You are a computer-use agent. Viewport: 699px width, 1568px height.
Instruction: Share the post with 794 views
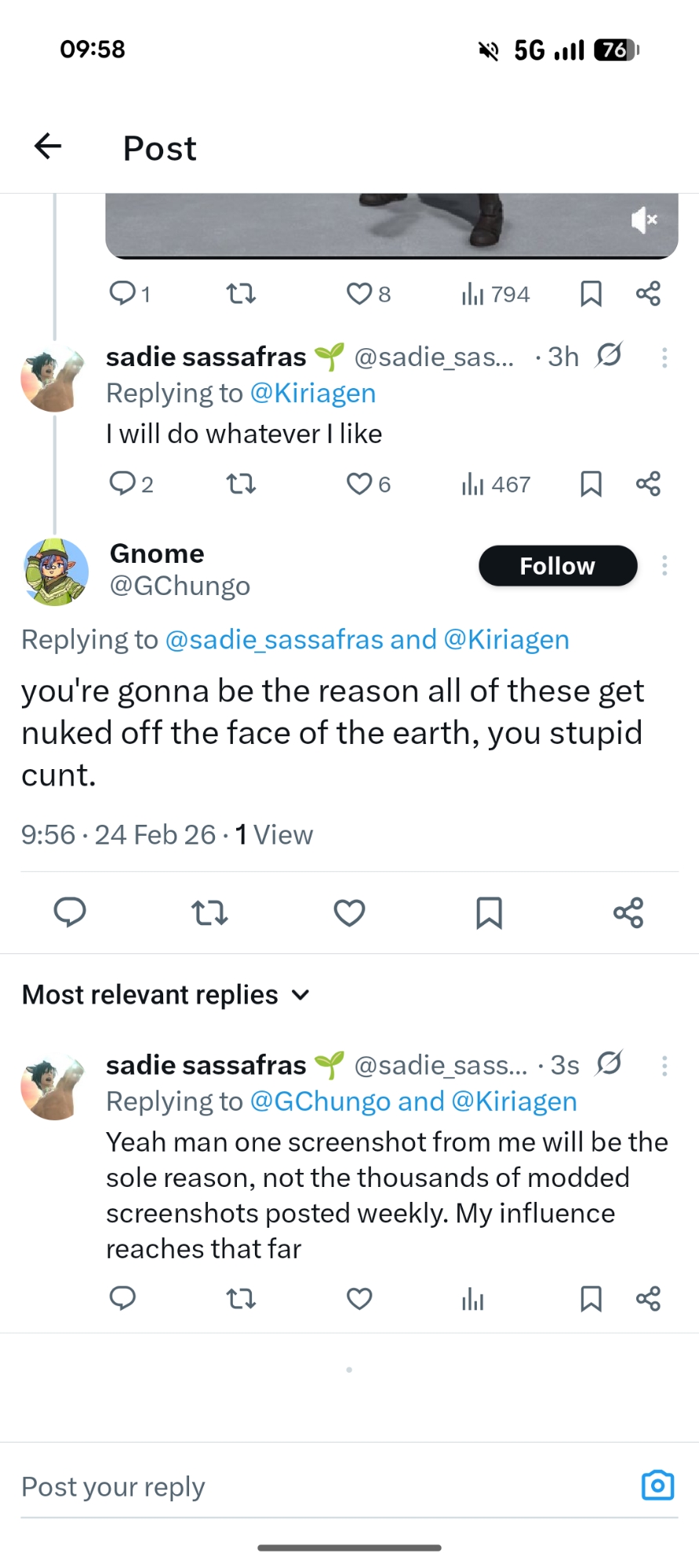648,294
